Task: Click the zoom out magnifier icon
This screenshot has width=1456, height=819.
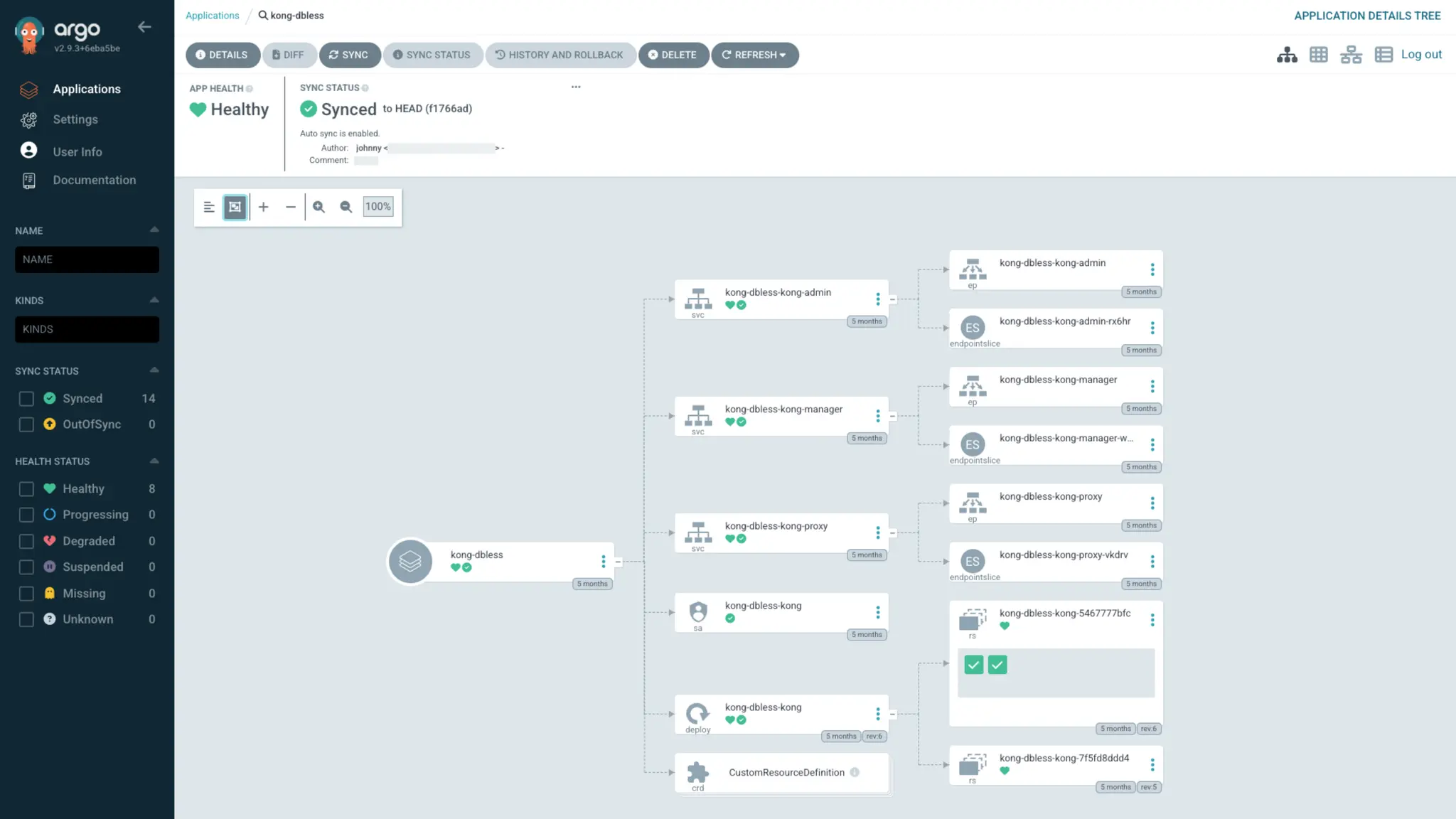Action: pos(346,207)
